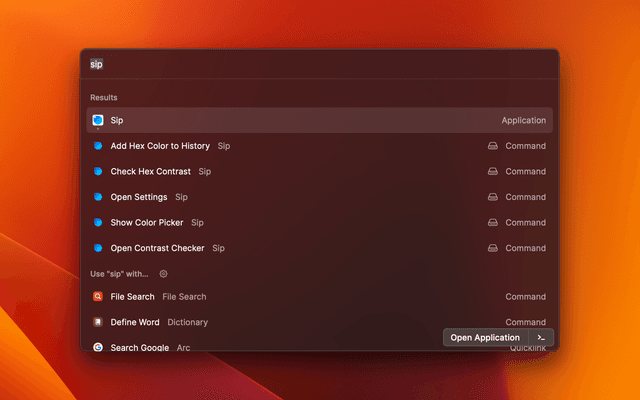Viewport: 640px width, 400px height.
Task: Click the Sip application icon in results
Action: click(x=98, y=120)
